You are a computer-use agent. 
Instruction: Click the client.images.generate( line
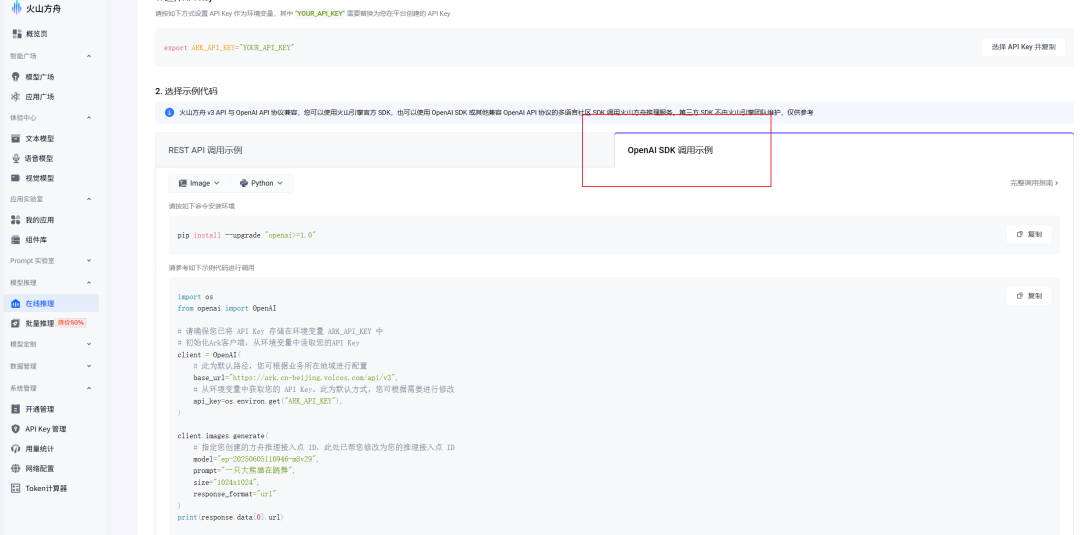pyautogui.click(x=222, y=436)
